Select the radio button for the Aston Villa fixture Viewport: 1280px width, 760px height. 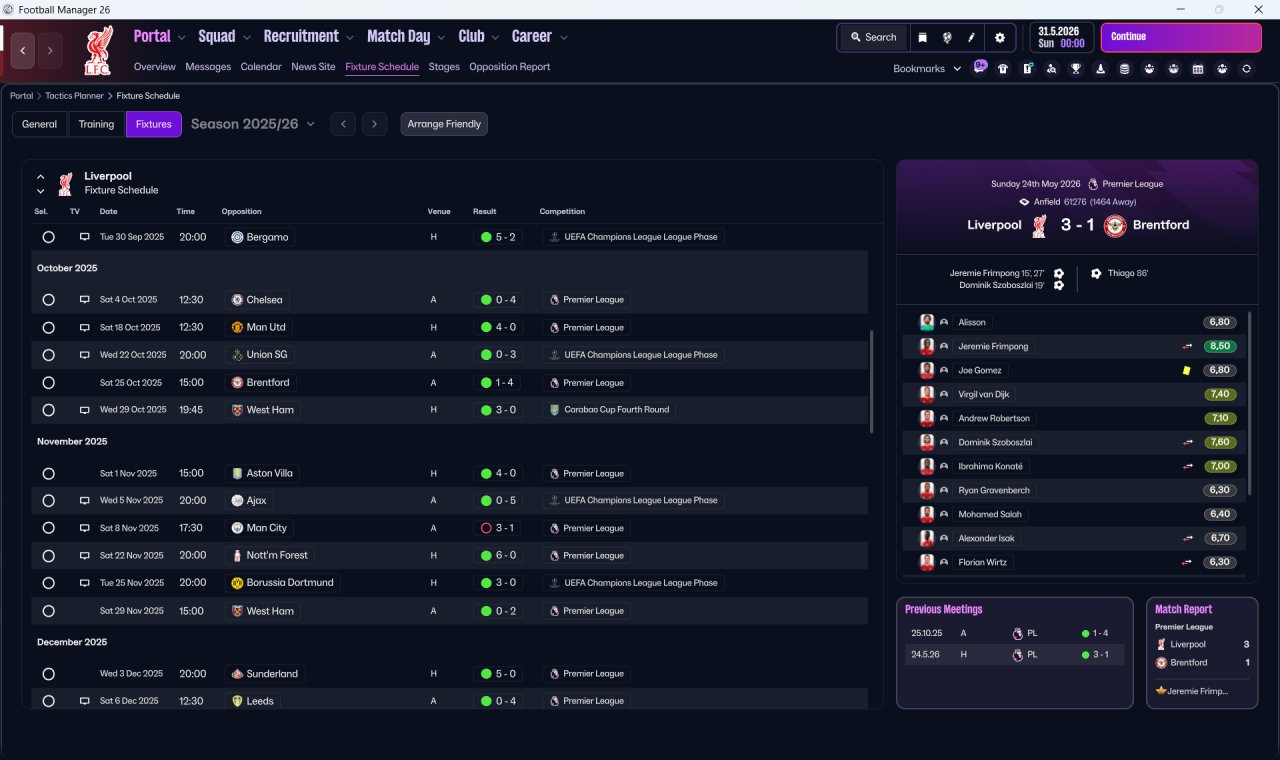pos(48,473)
